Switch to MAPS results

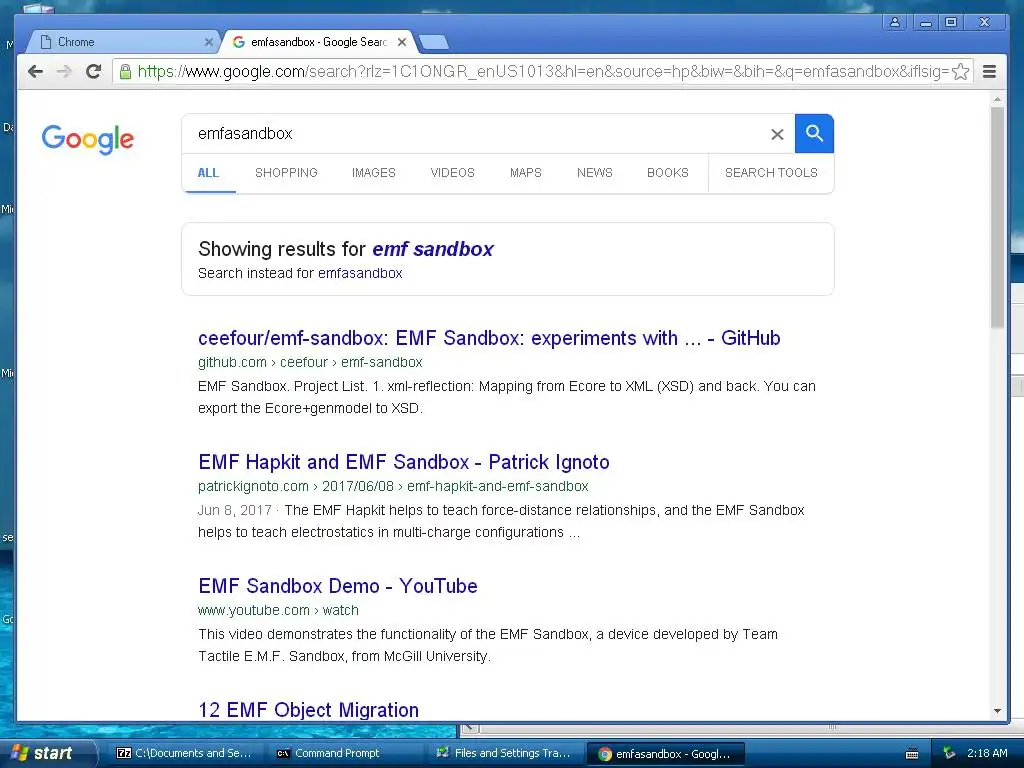(526, 173)
